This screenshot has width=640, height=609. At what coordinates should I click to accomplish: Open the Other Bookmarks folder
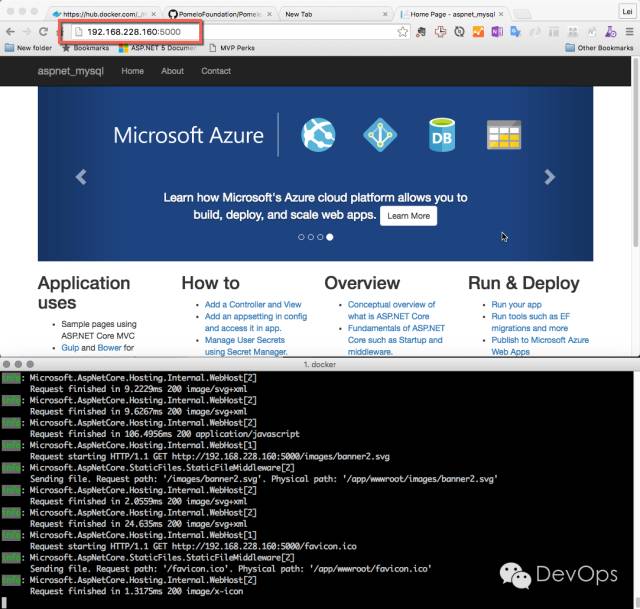tap(599, 48)
